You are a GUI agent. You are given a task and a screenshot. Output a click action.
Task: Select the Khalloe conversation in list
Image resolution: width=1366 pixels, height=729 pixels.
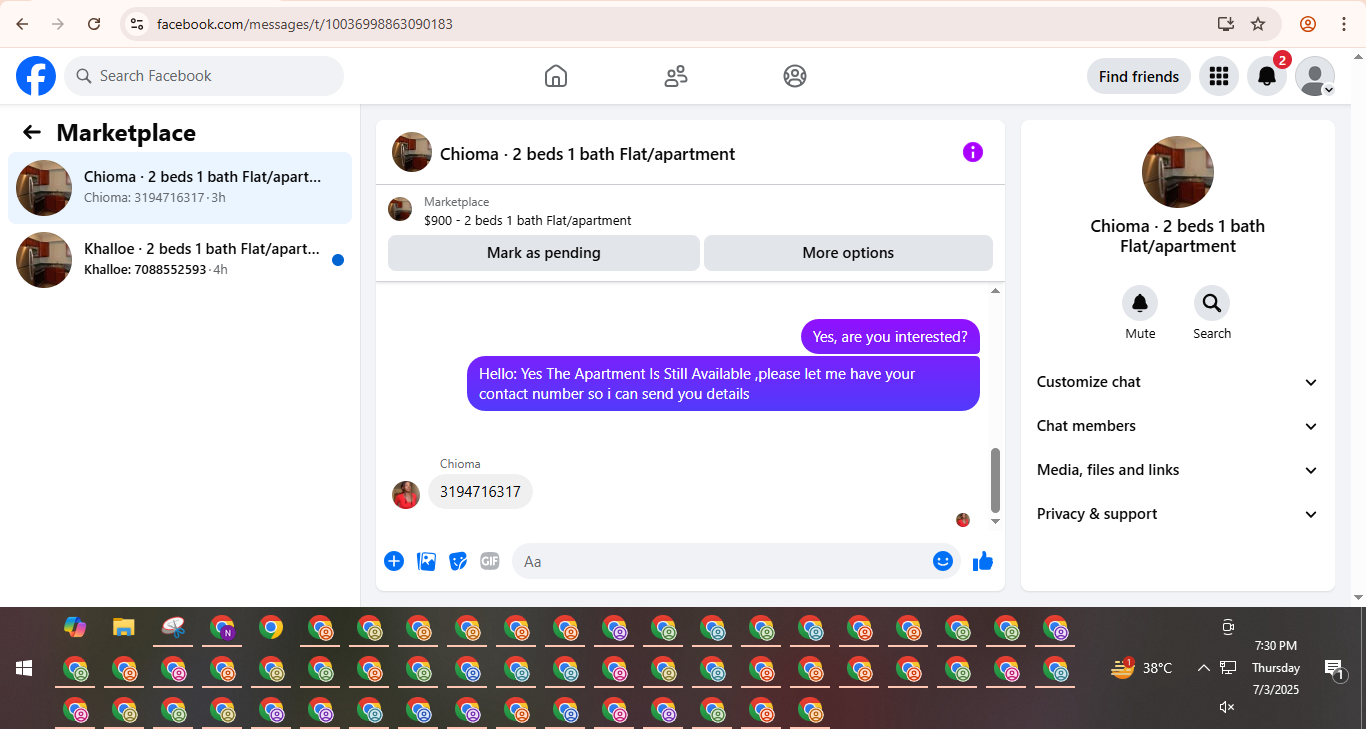[180, 260]
